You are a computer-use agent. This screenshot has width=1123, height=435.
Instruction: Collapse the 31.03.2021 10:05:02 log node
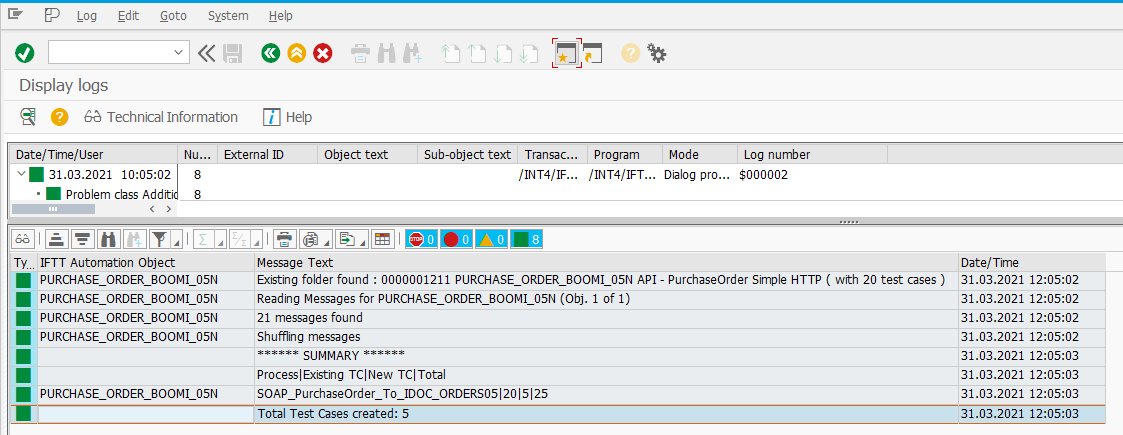(x=22, y=174)
